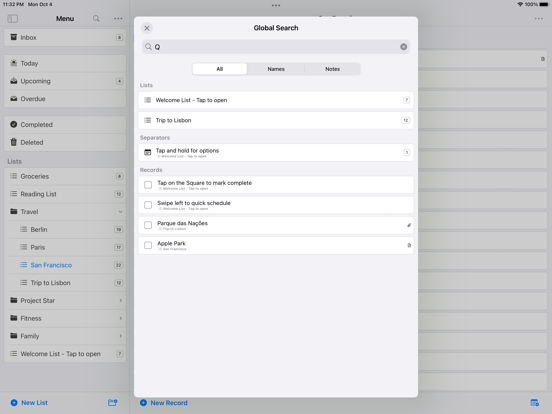The height and width of the screenshot is (414, 552).
Task: Click the multitasking dots at top
Action: pos(276,5)
